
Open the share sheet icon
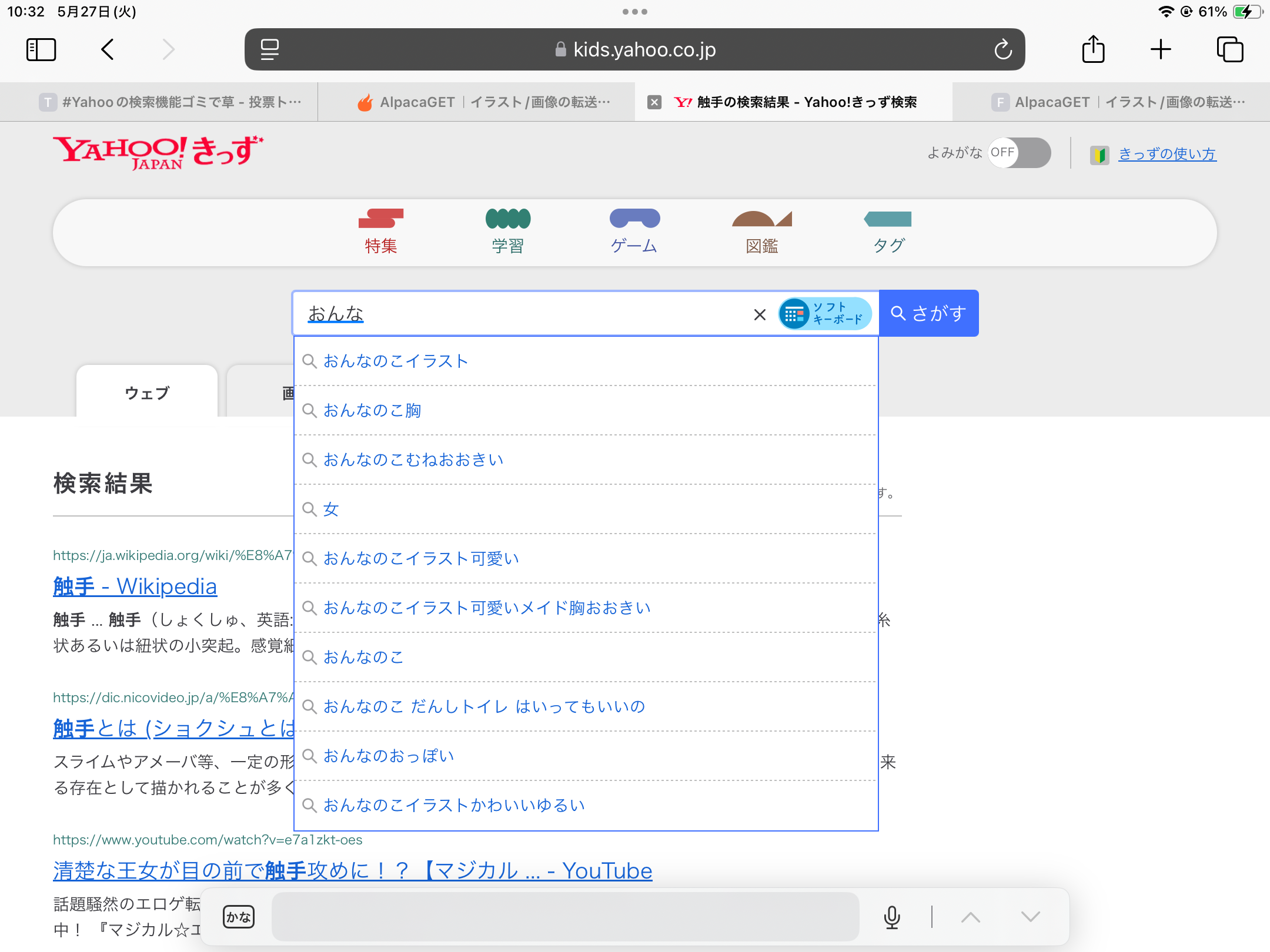[x=1094, y=49]
